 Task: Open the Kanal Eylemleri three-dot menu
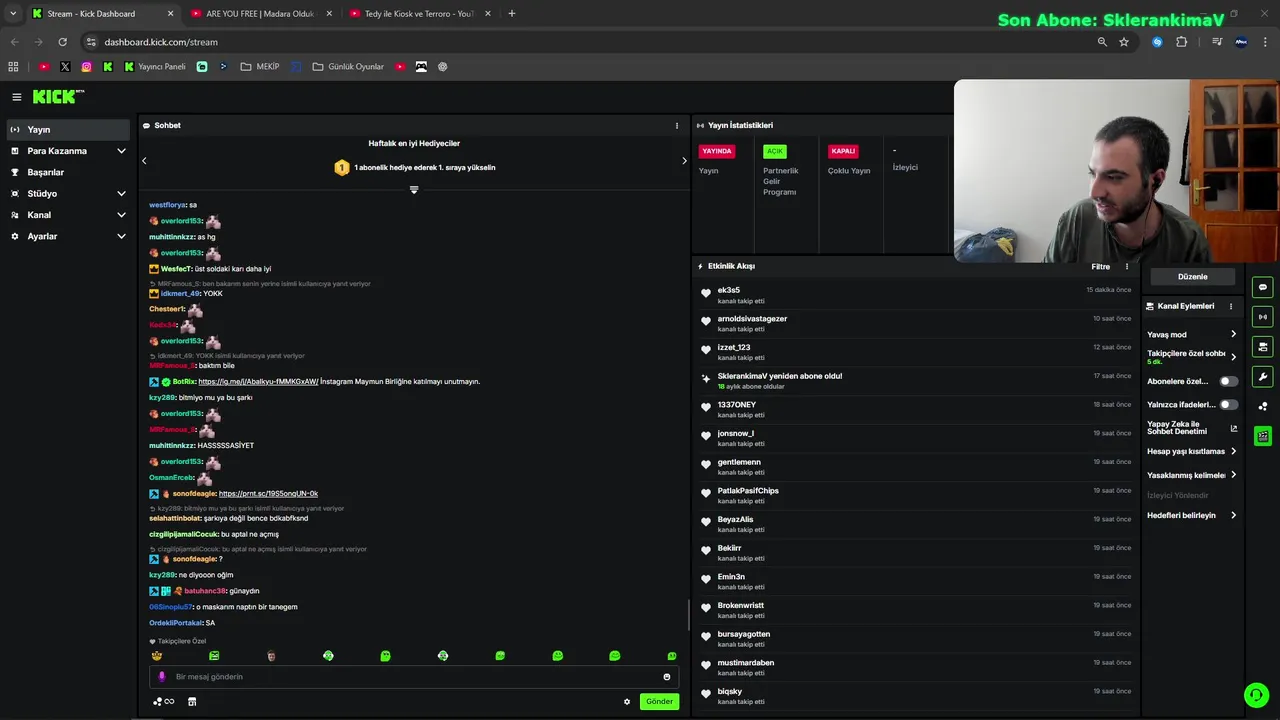coord(1231,306)
